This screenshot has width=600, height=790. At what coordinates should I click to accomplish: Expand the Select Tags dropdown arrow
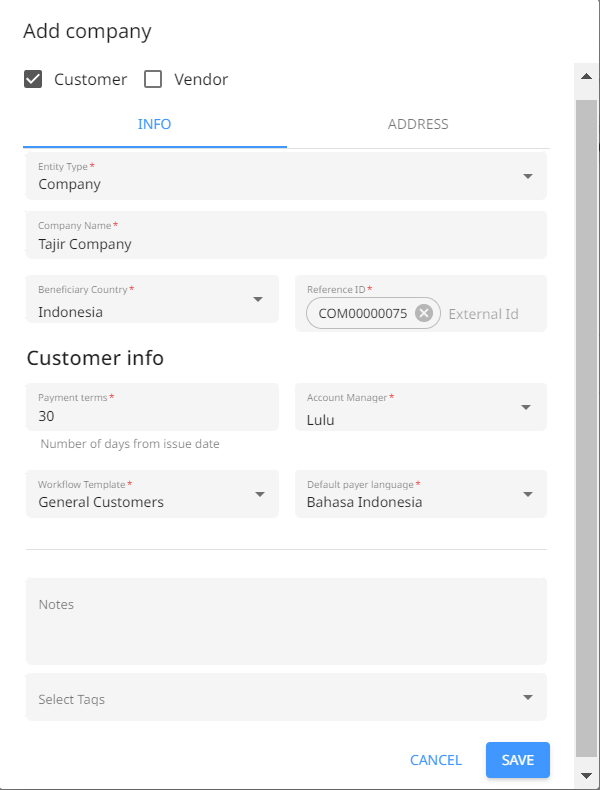(x=527, y=697)
